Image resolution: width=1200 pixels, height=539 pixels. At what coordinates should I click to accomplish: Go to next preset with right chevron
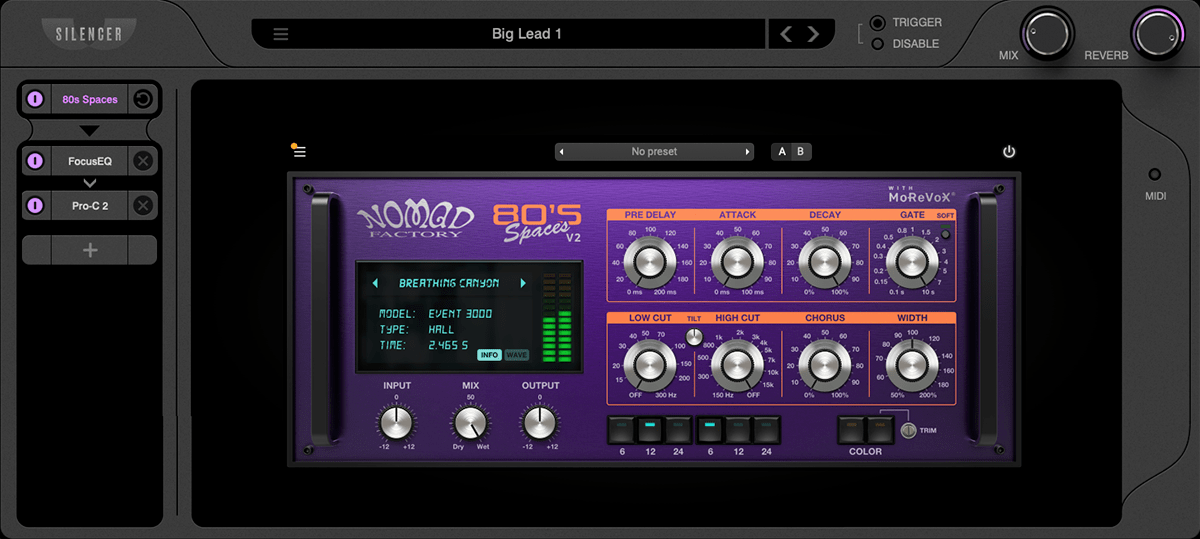point(813,34)
